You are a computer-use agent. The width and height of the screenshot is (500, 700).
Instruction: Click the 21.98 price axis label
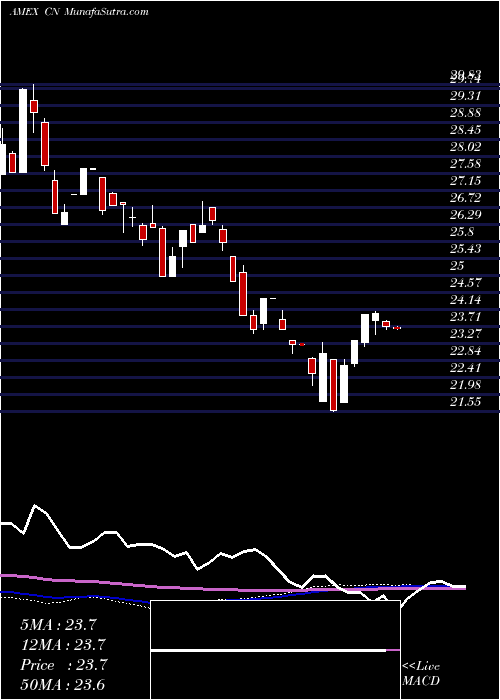tap(466, 384)
